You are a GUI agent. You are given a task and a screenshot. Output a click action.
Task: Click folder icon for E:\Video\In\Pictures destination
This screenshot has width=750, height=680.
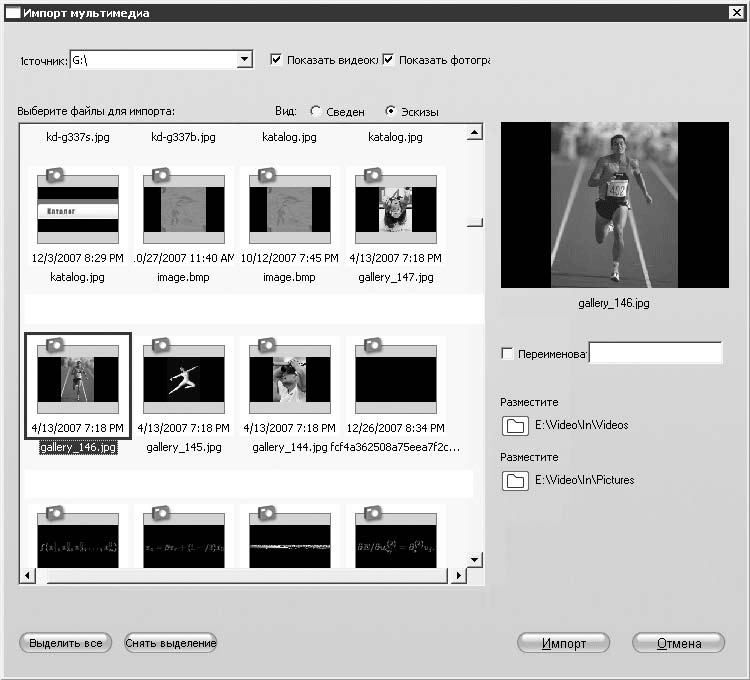(x=515, y=481)
